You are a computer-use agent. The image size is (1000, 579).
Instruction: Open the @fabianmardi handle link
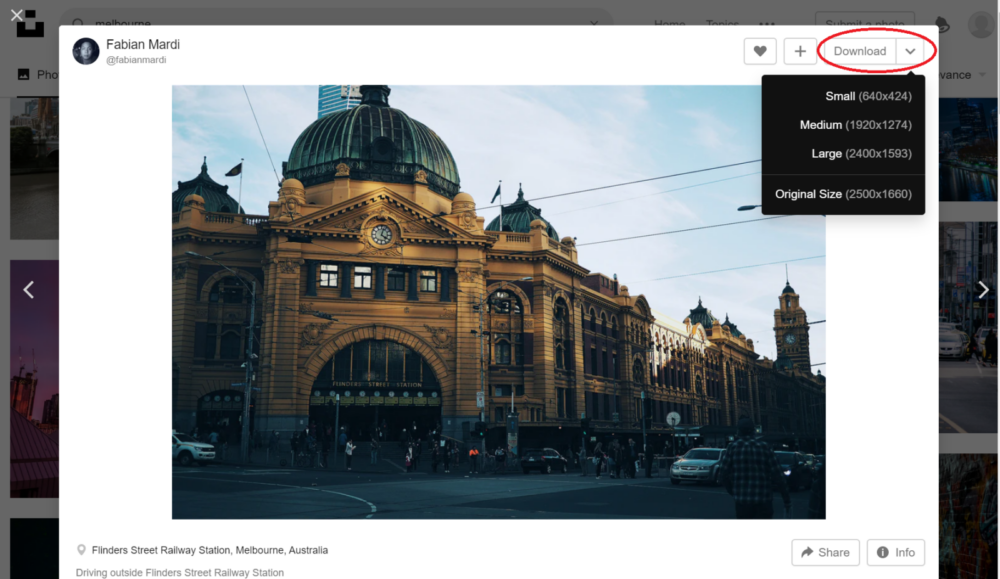click(x=136, y=60)
